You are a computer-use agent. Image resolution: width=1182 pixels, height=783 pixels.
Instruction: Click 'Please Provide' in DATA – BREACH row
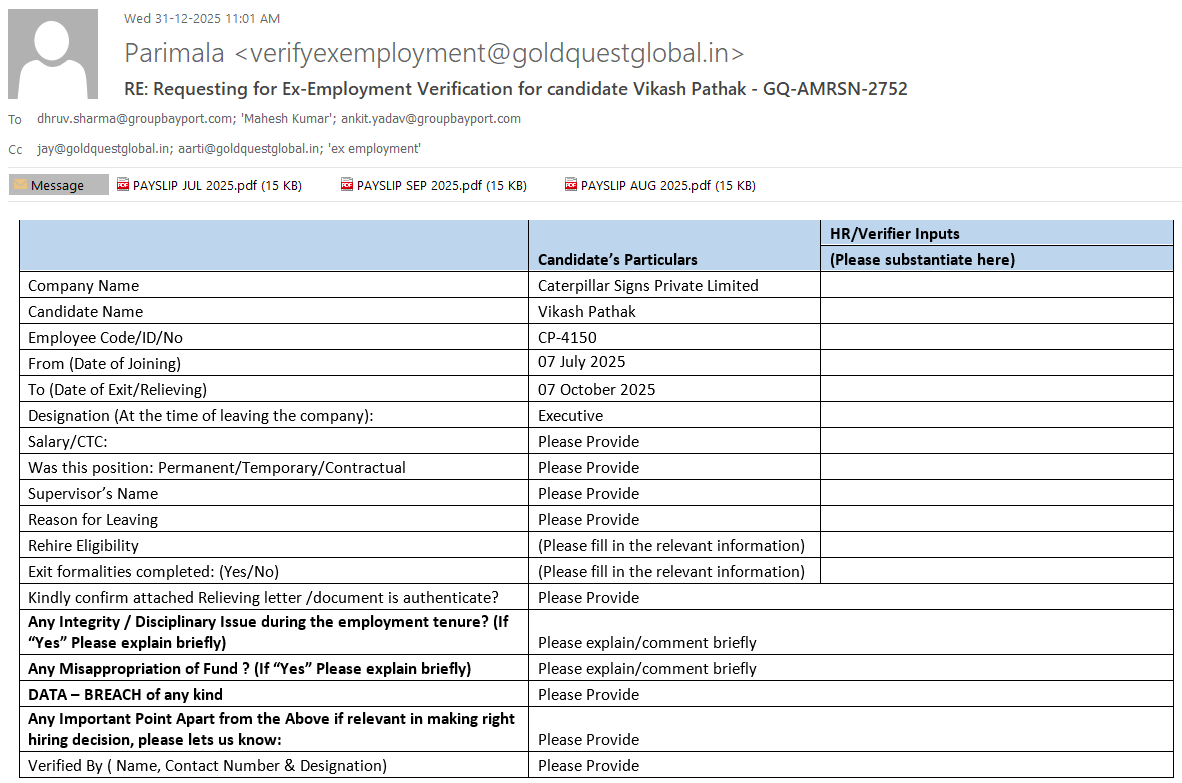[588, 695]
